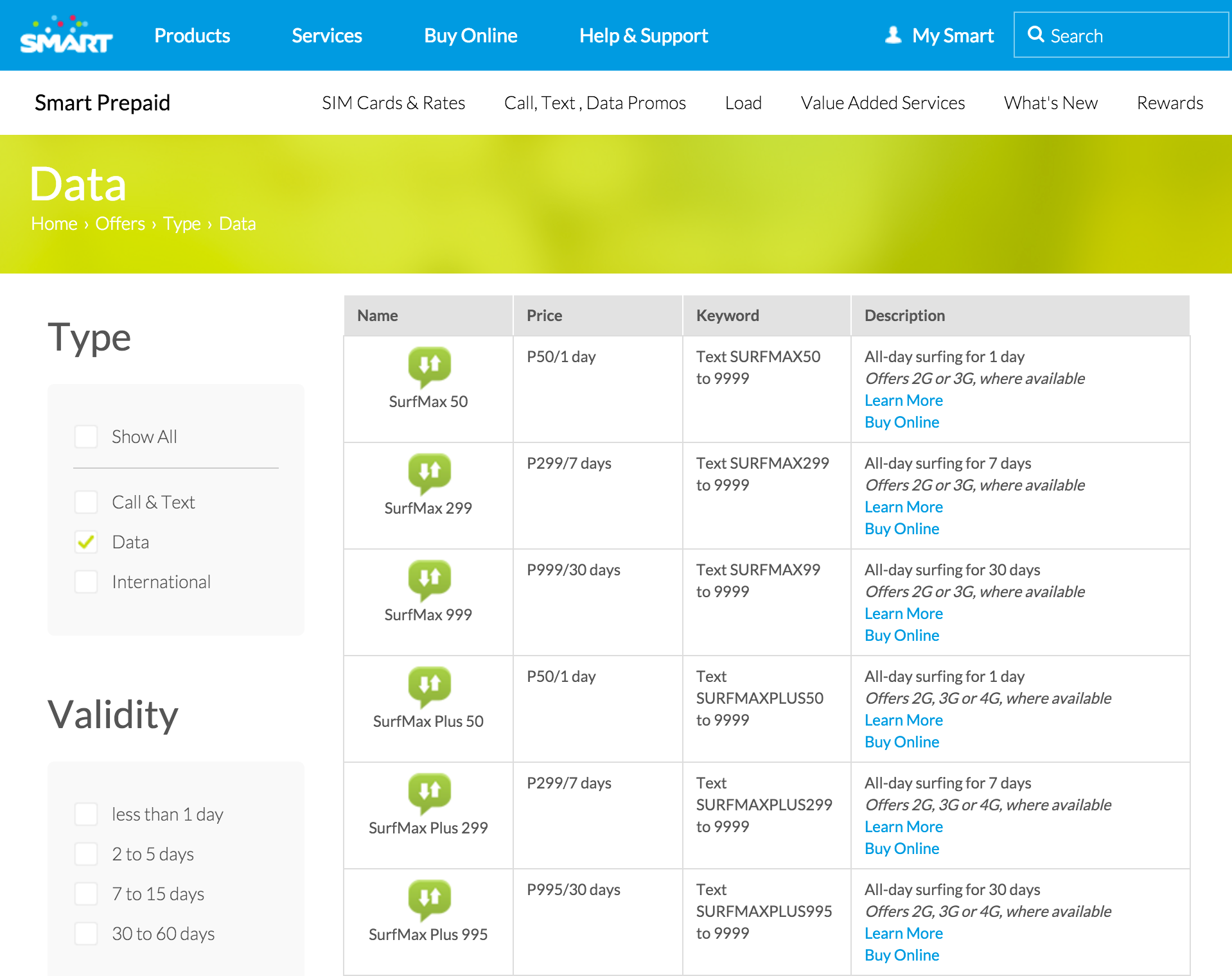Open the Buy Online menu

[471, 35]
